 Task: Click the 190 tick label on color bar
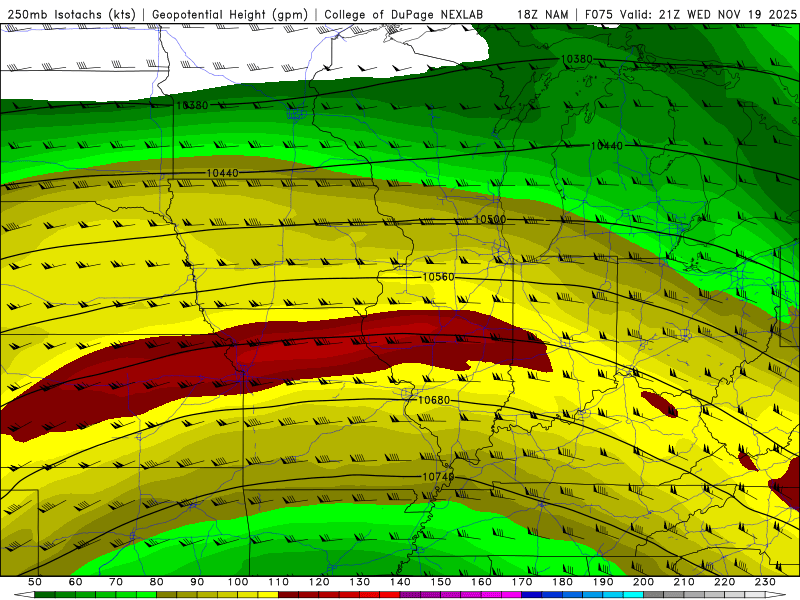point(603,582)
